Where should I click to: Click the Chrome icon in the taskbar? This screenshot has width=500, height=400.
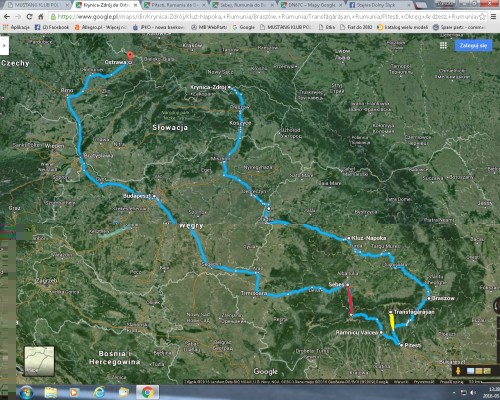point(147,392)
